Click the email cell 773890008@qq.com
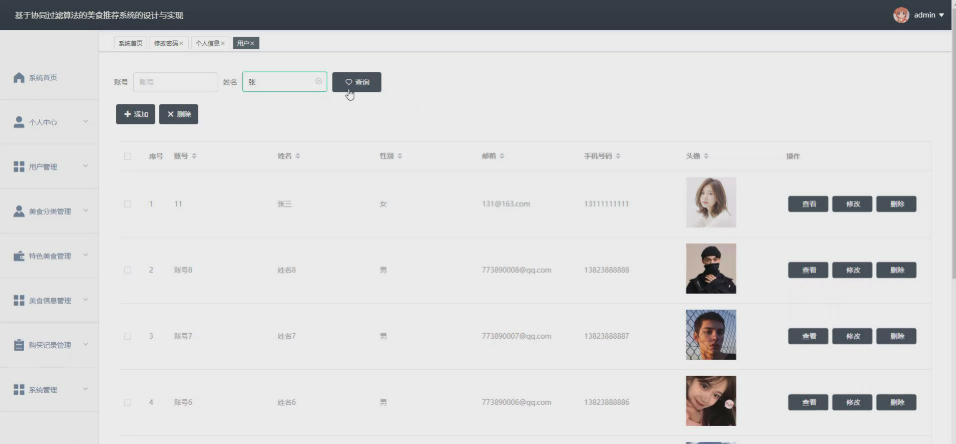Screen dimensions: 956x444 click(516, 270)
